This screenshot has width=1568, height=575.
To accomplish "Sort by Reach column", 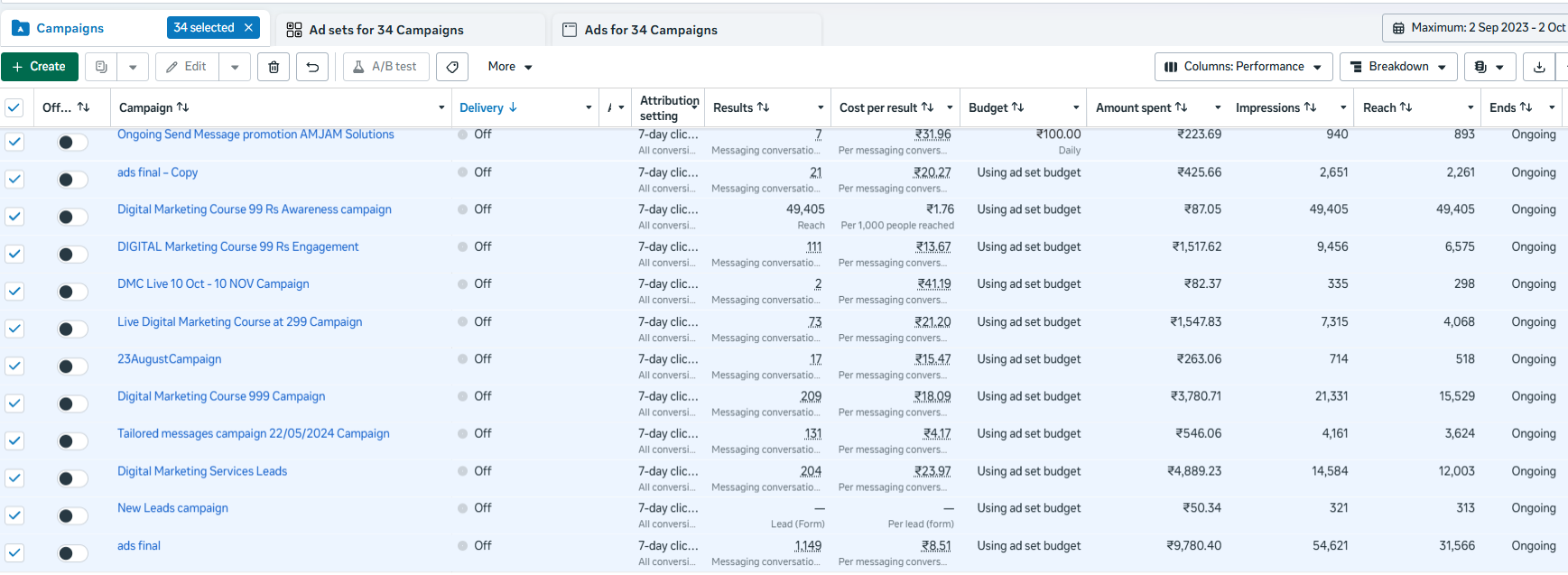I will pos(1387,107).
